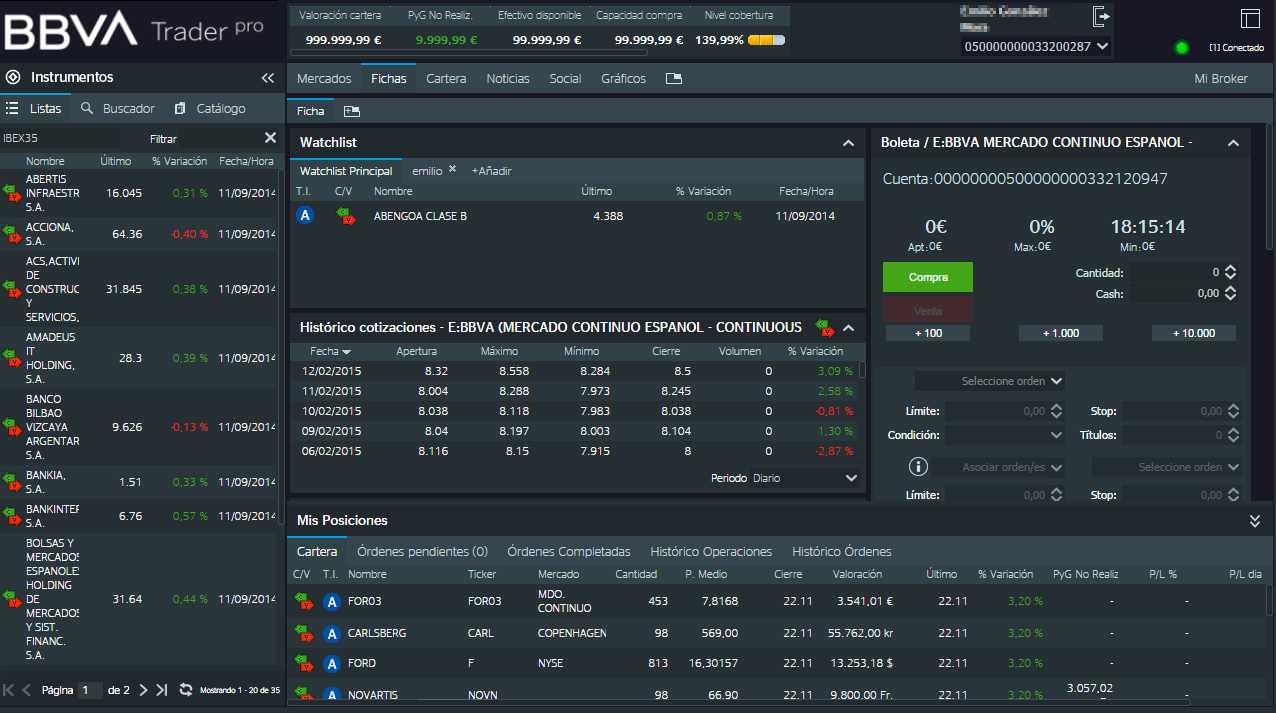Click buy/sell icon for ABERTIS INFRAESTR

[x=12, y=192]
